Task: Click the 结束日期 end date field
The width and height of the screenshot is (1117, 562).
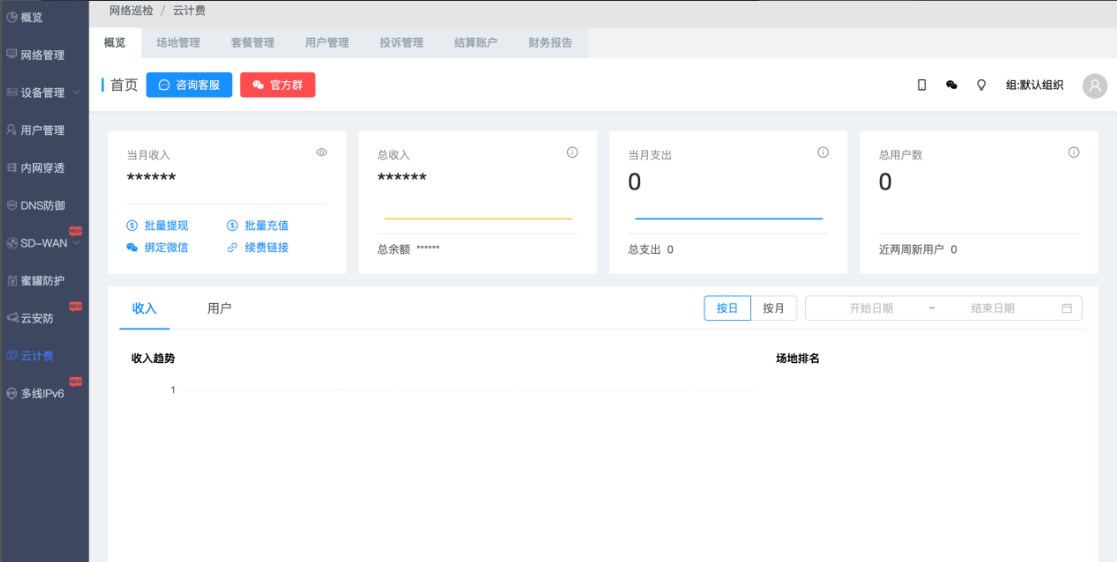Action: click(x=992, y=308)
